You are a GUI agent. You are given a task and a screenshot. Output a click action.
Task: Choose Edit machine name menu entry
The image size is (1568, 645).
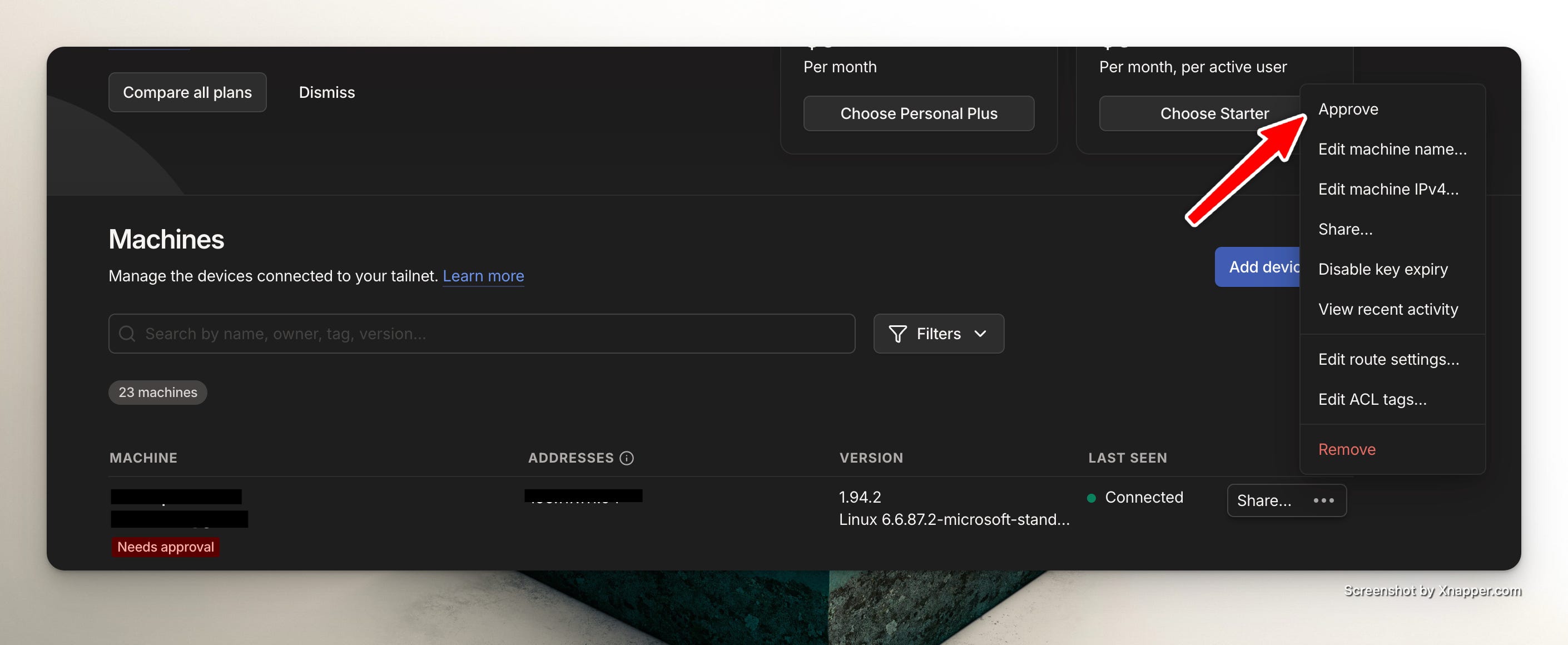point(1392,149)
